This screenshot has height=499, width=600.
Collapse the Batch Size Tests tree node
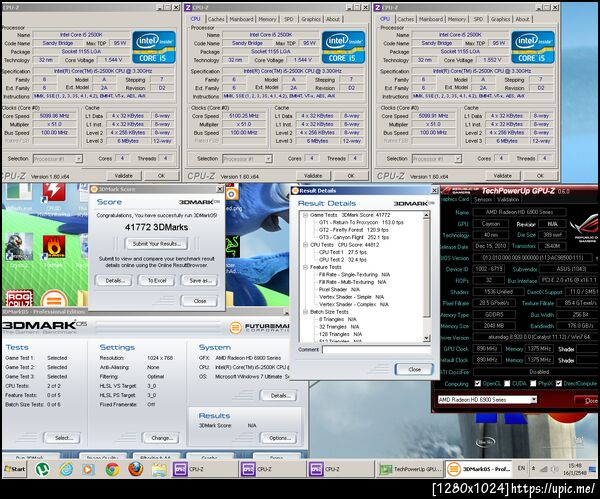coord(305,312)
